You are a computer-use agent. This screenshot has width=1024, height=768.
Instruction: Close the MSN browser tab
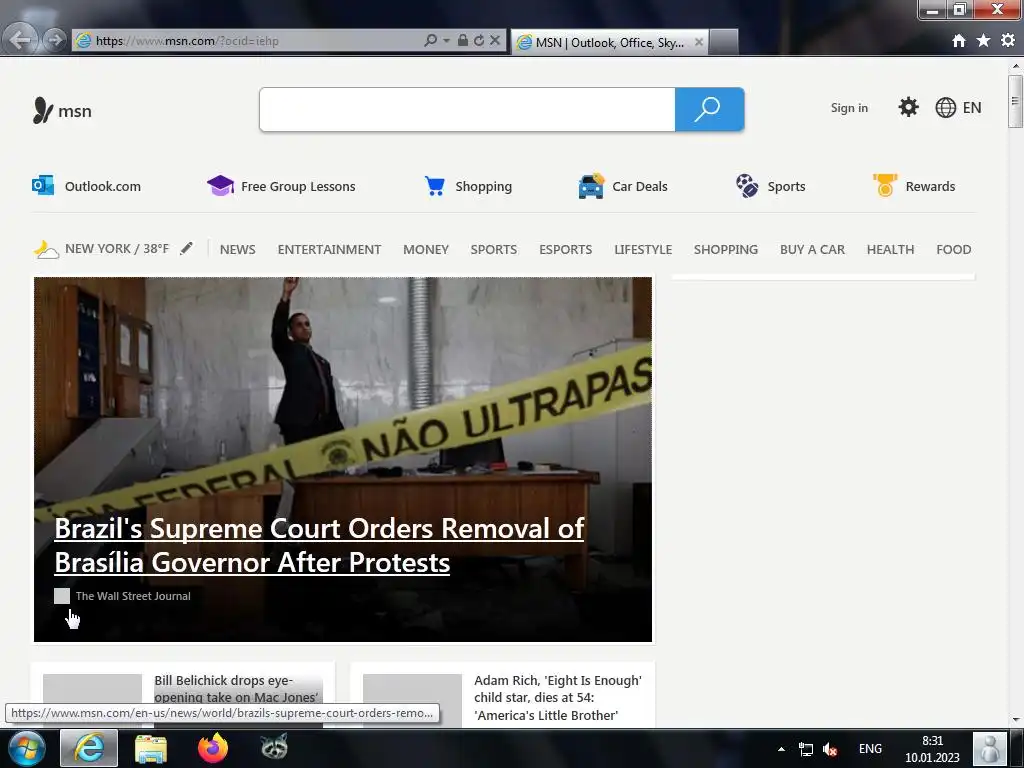tap(699, 42)
